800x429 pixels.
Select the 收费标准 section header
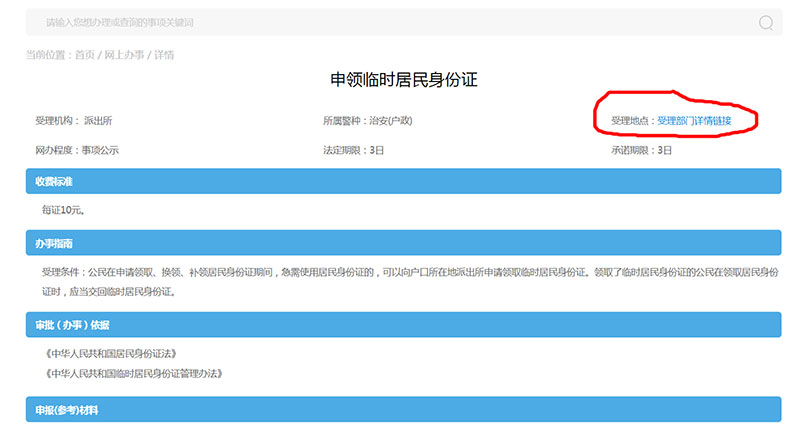[x=404, y=181]
